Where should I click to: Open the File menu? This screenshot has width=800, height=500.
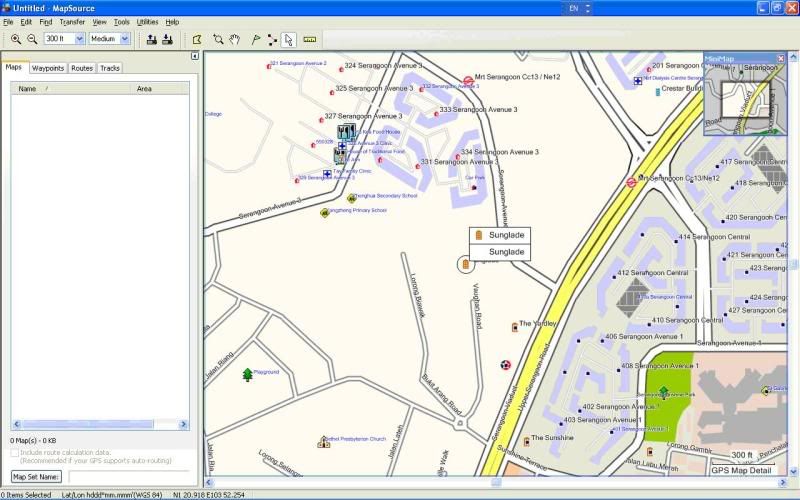coord(8,22)
